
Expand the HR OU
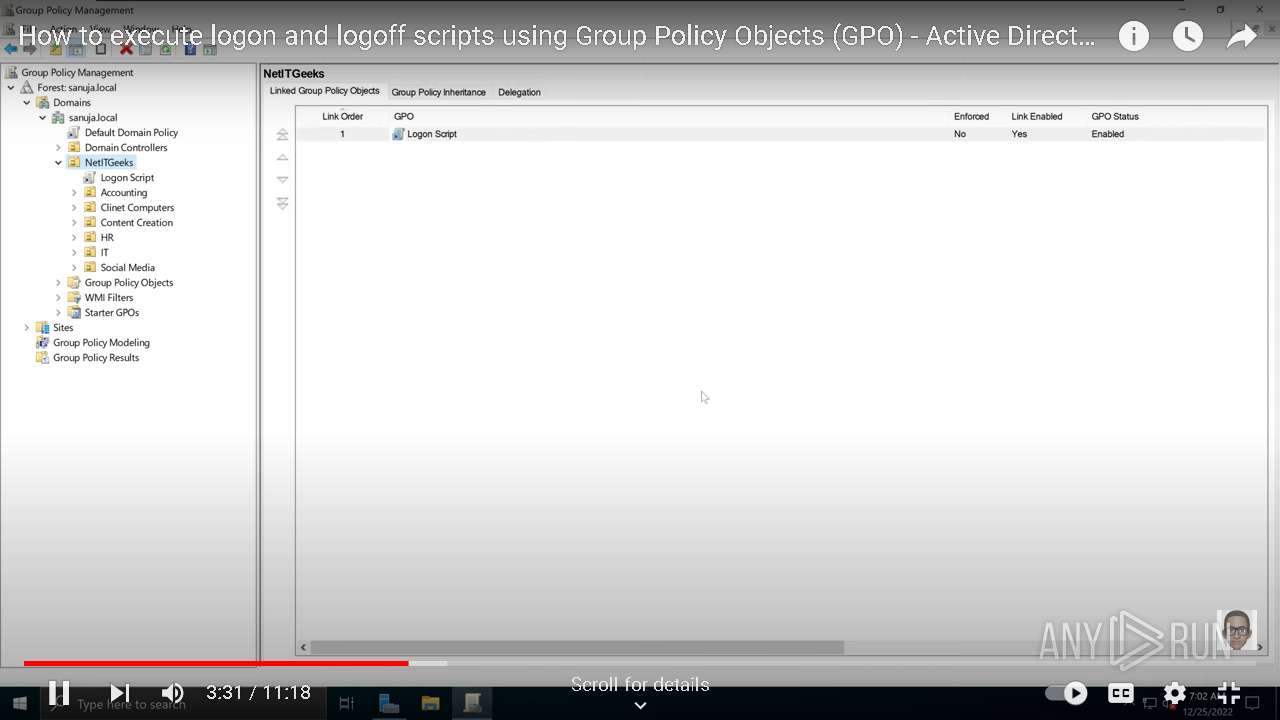pyautogui.click(x=75, y=238)
